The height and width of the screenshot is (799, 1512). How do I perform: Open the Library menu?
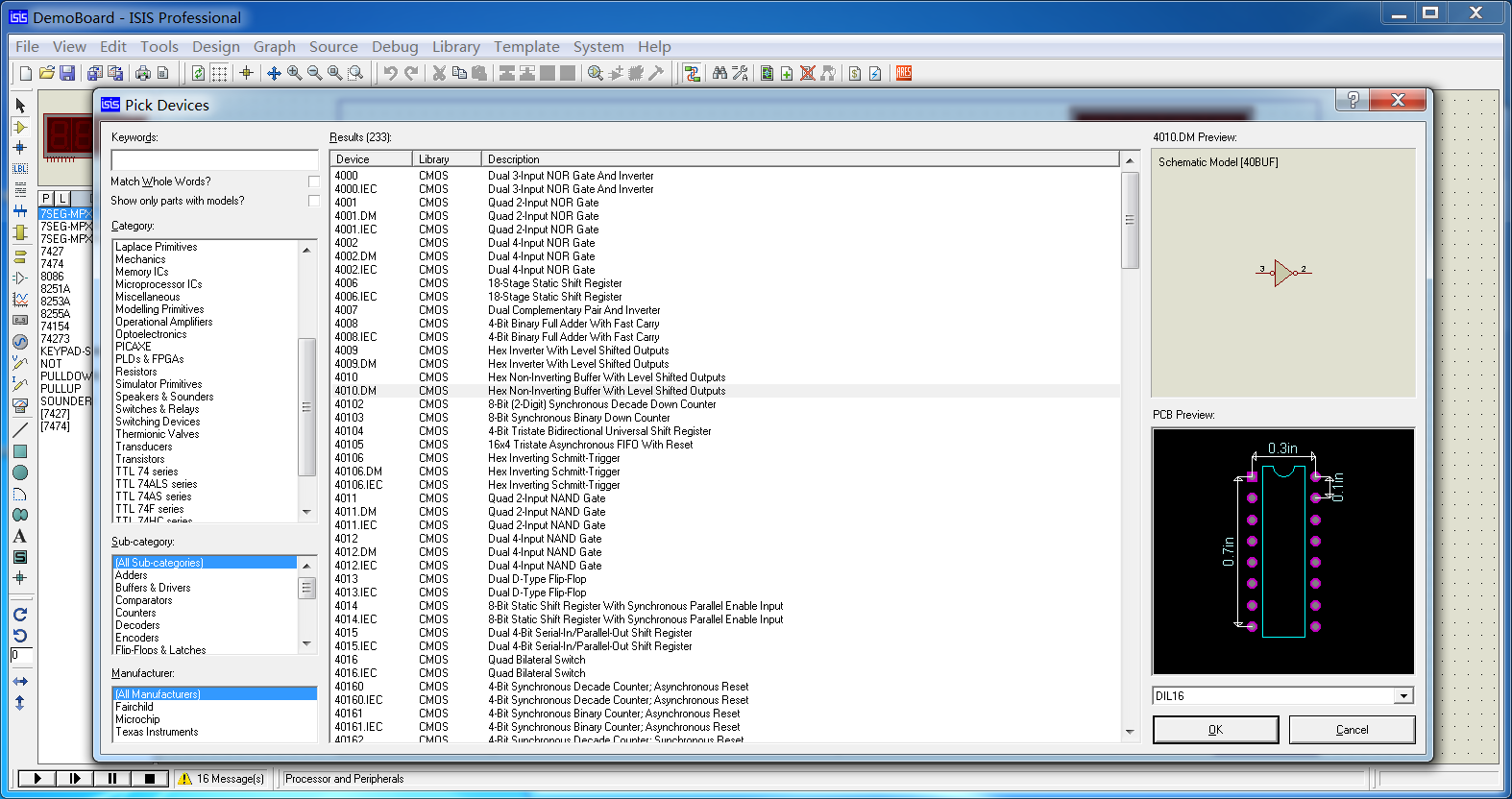tap(455, 46)
